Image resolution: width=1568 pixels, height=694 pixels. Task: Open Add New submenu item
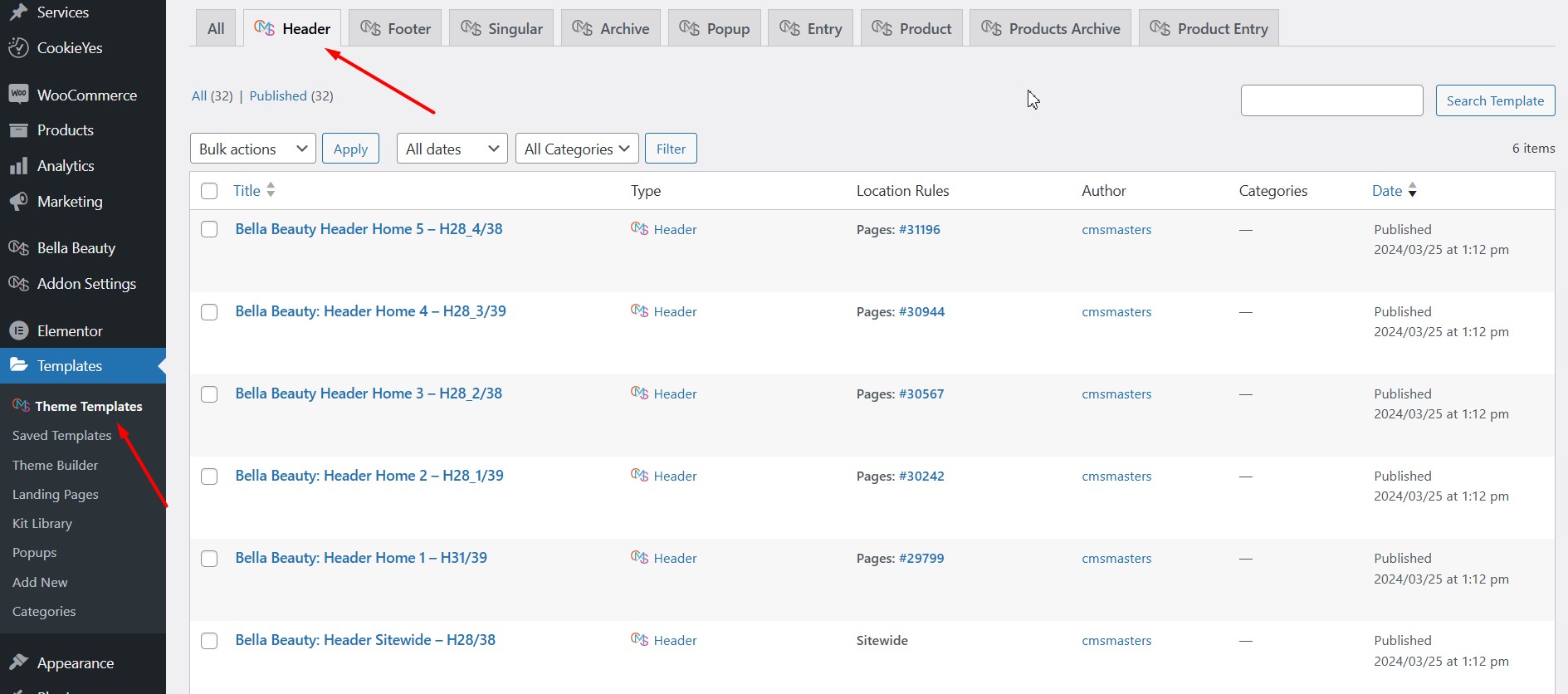40,582
